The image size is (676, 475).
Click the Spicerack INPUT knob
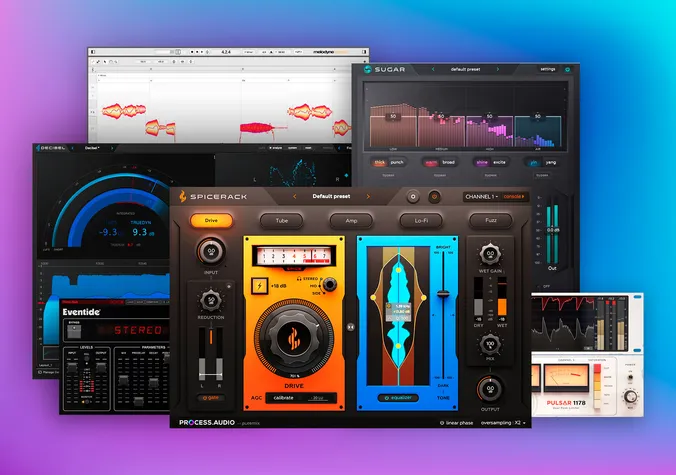pos(211,251)
